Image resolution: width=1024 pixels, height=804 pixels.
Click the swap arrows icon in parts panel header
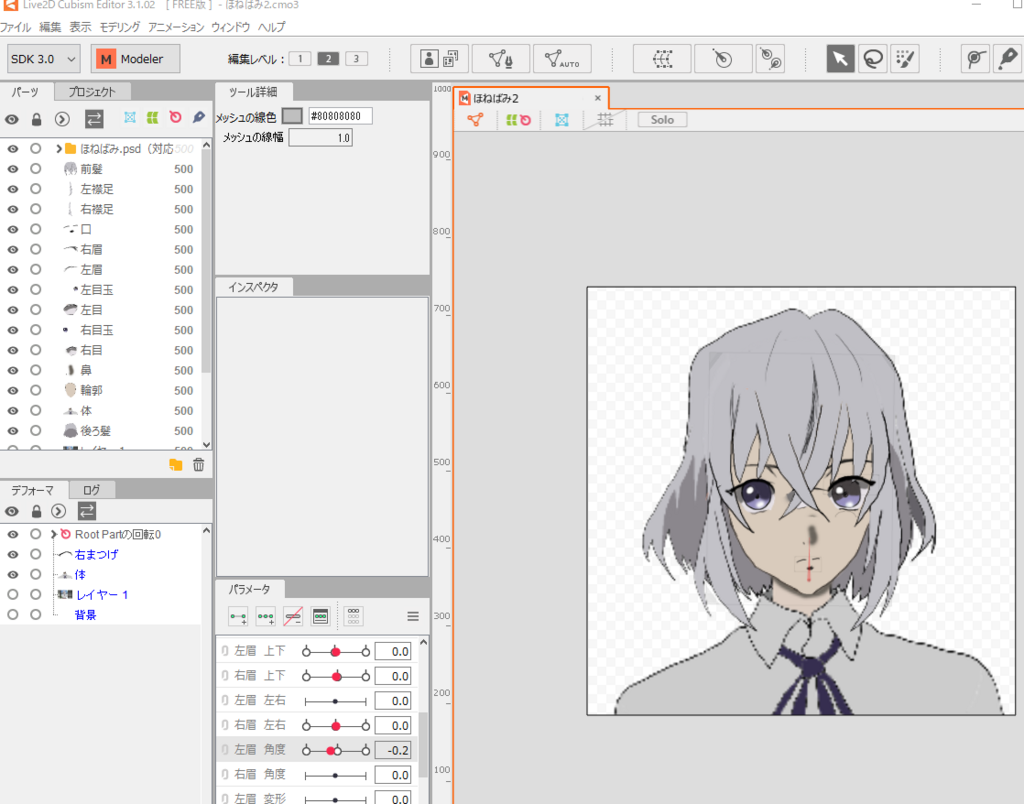pyautogui.click(x=94, y=119)
